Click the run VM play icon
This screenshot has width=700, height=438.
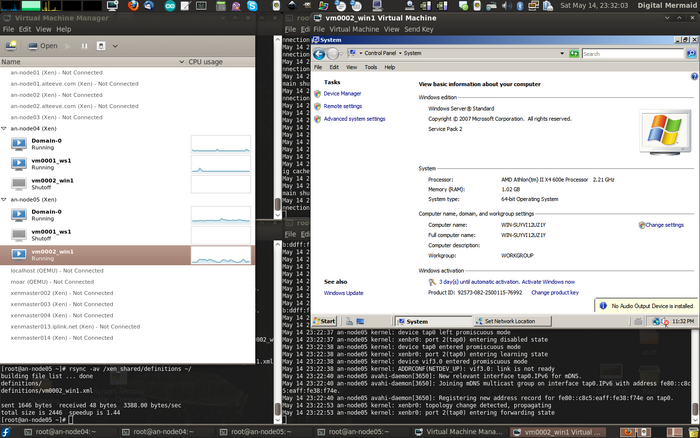pyautogui.click(x=67, y=46)
